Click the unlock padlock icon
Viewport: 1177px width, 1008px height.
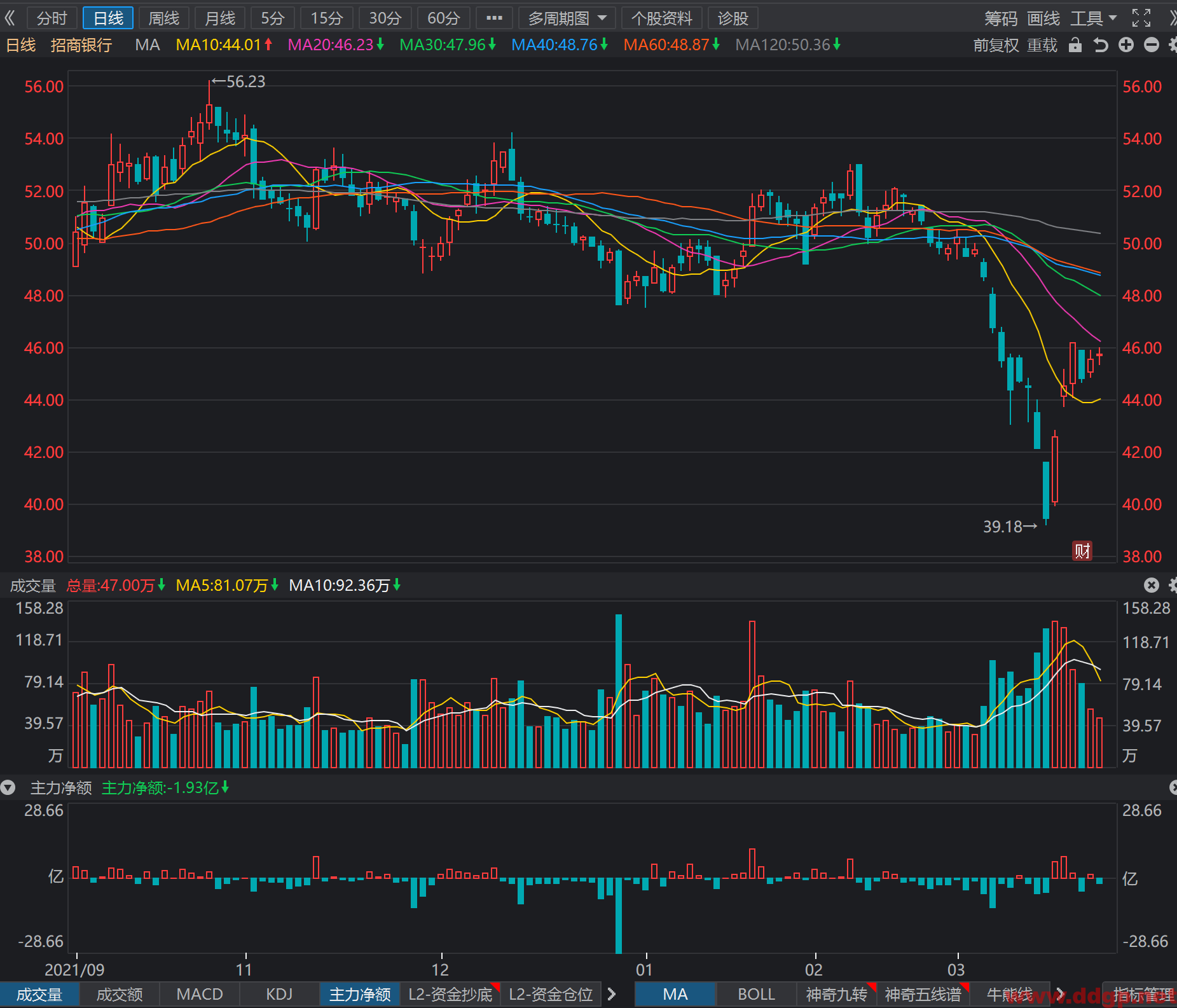coord(1075,45)
